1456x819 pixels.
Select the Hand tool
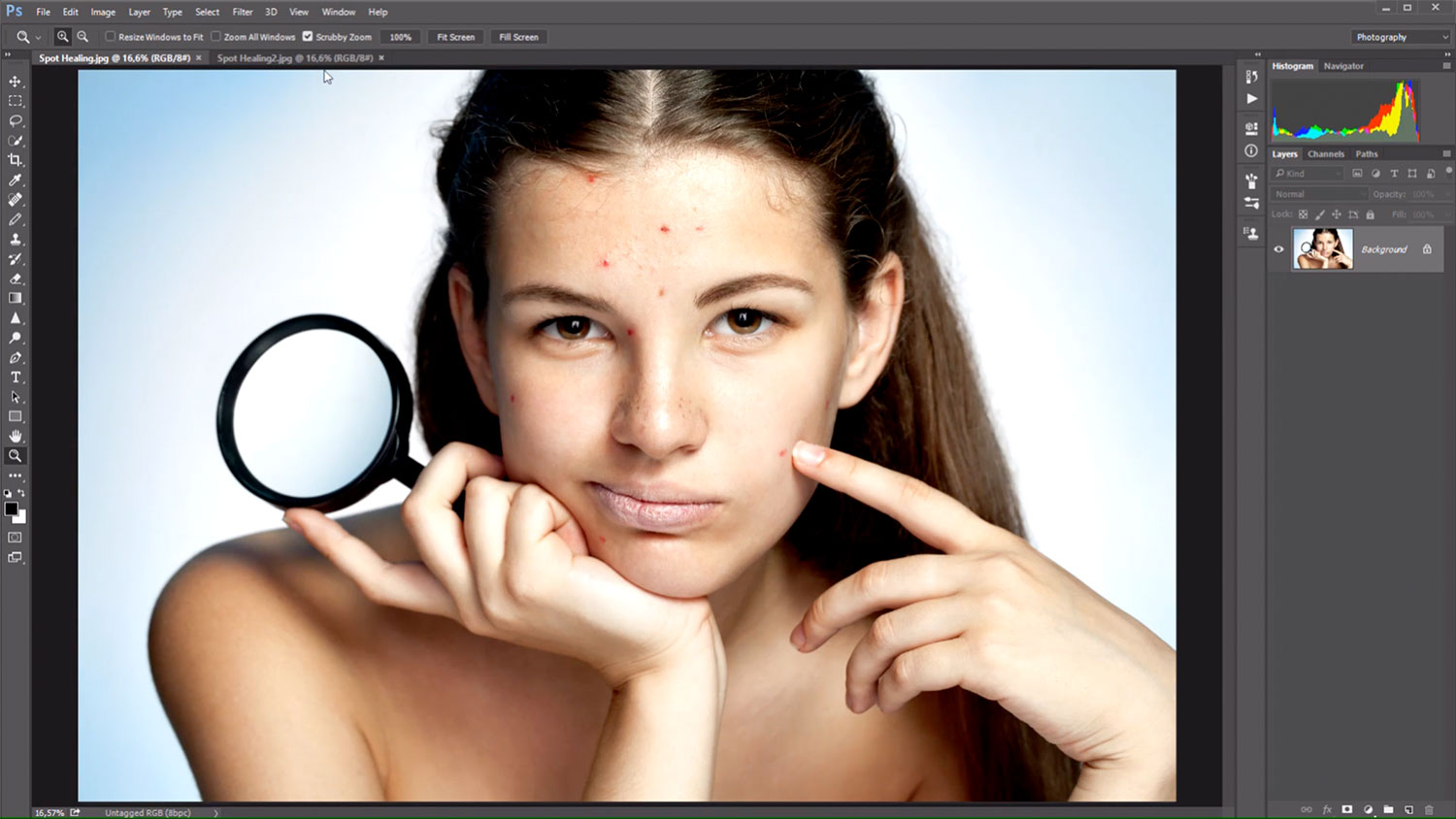point(16,436)
